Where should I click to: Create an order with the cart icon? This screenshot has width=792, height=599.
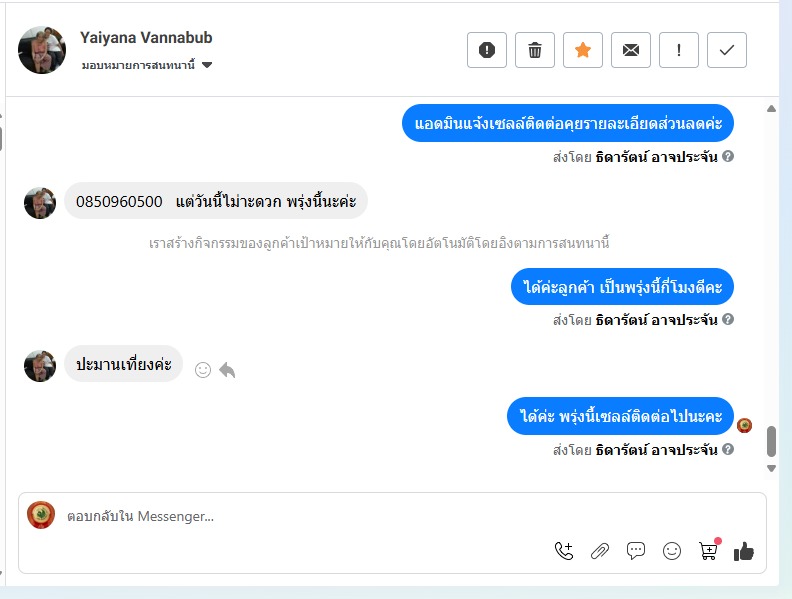tap(708, 551)
